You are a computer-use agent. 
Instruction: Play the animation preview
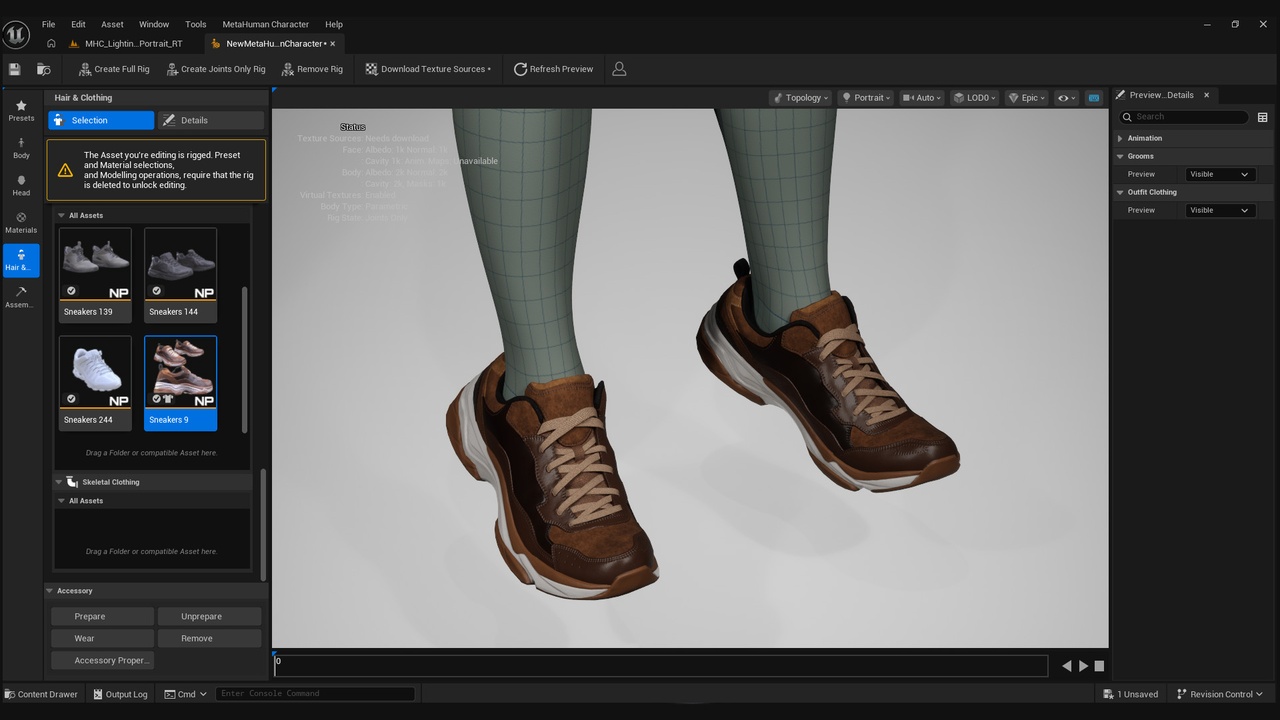tap(1083, 666)
